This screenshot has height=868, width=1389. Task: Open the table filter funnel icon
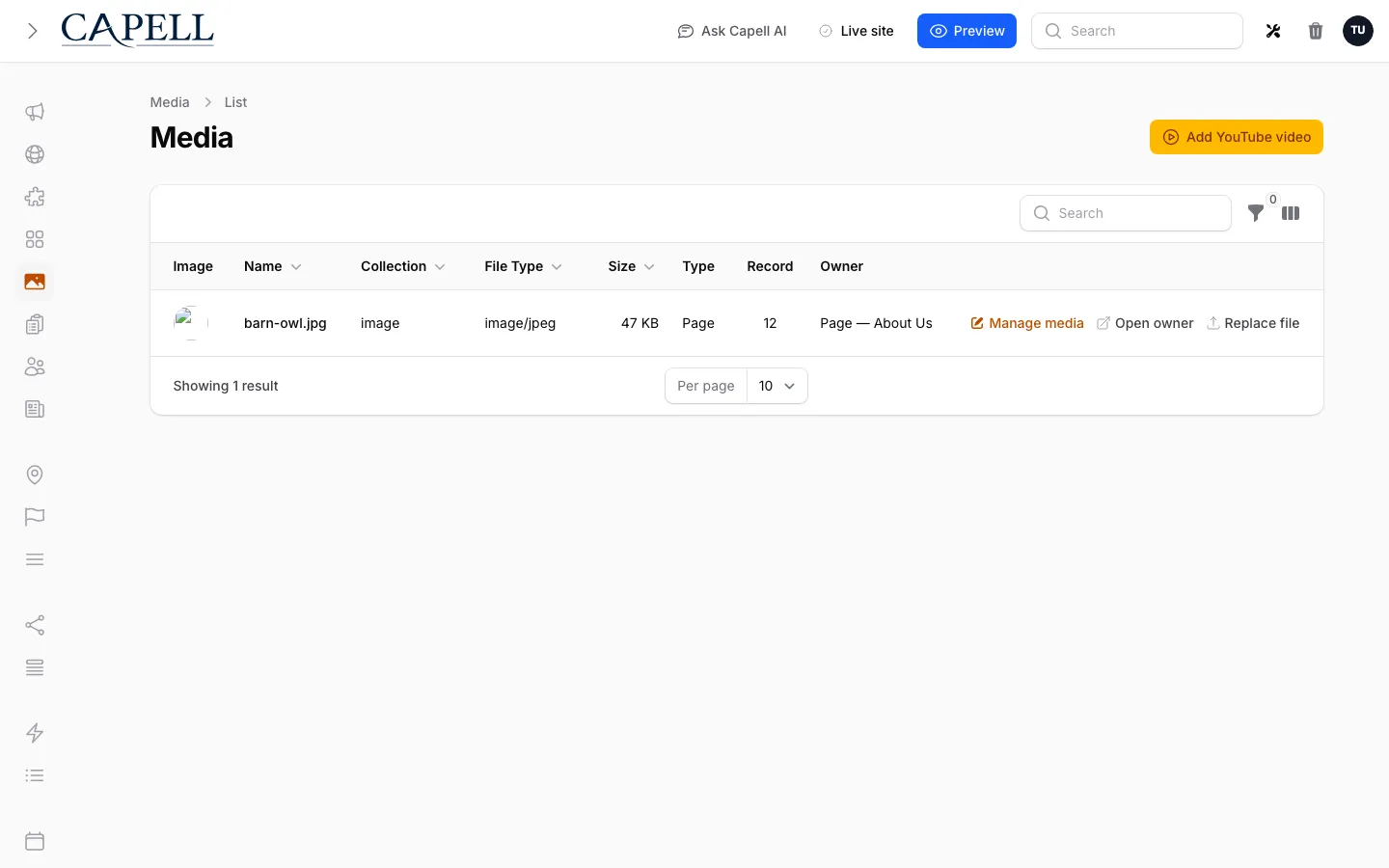click(1256, 213)
